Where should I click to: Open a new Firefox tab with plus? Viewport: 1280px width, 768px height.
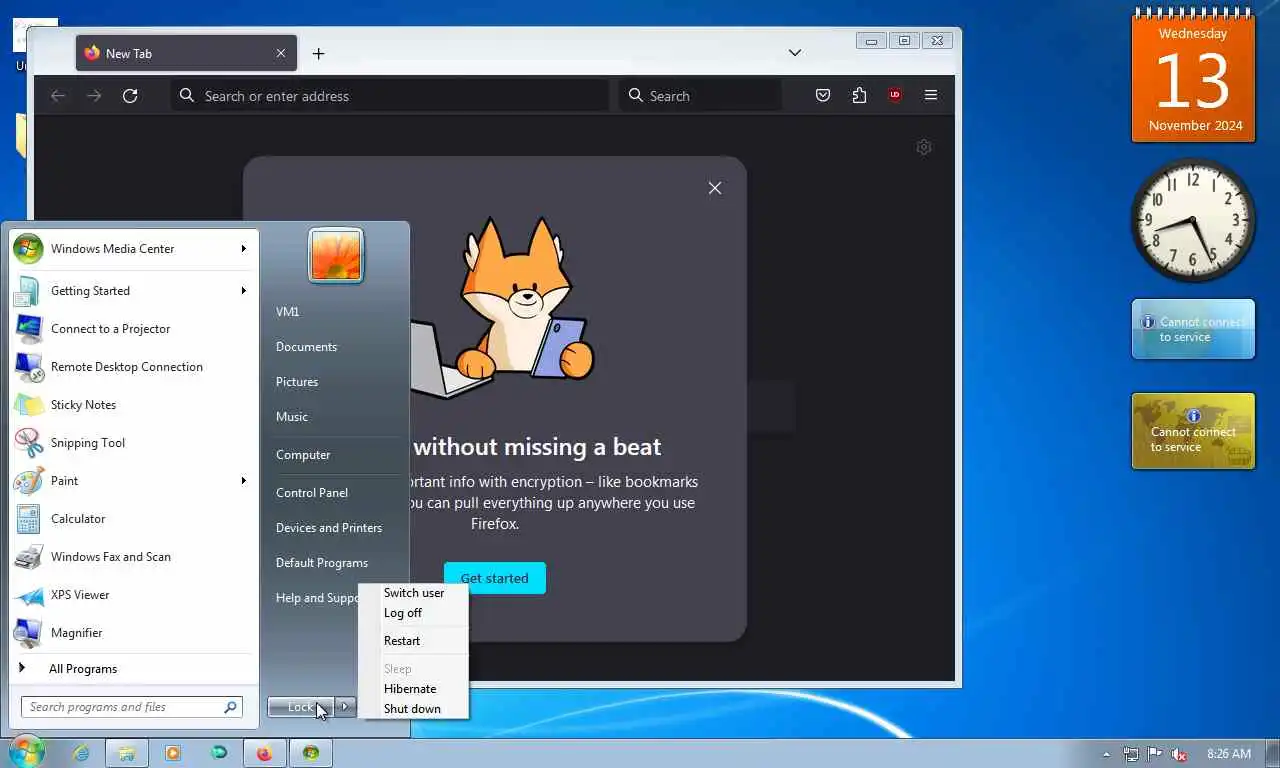tap(318, 53)
